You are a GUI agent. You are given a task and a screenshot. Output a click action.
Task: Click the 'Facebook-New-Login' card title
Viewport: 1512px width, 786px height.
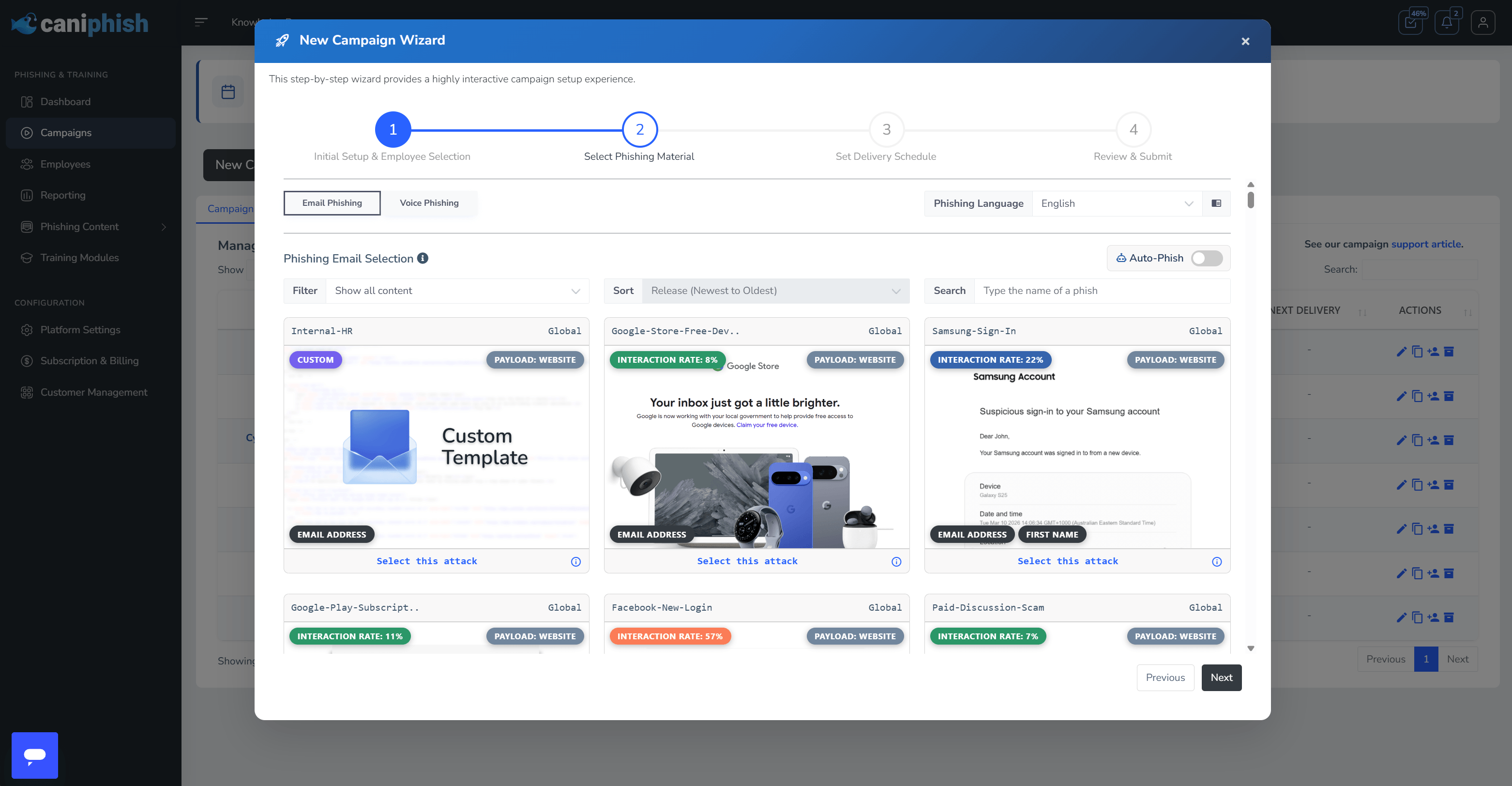click(662, 607)
